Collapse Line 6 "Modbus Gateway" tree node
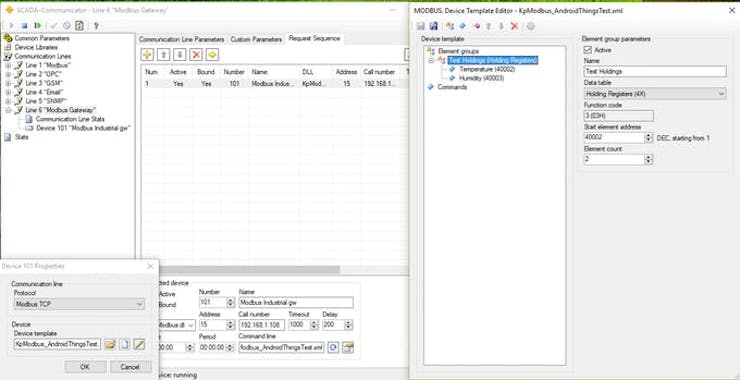Screen dimensions: 740x380 coord(8,110)
